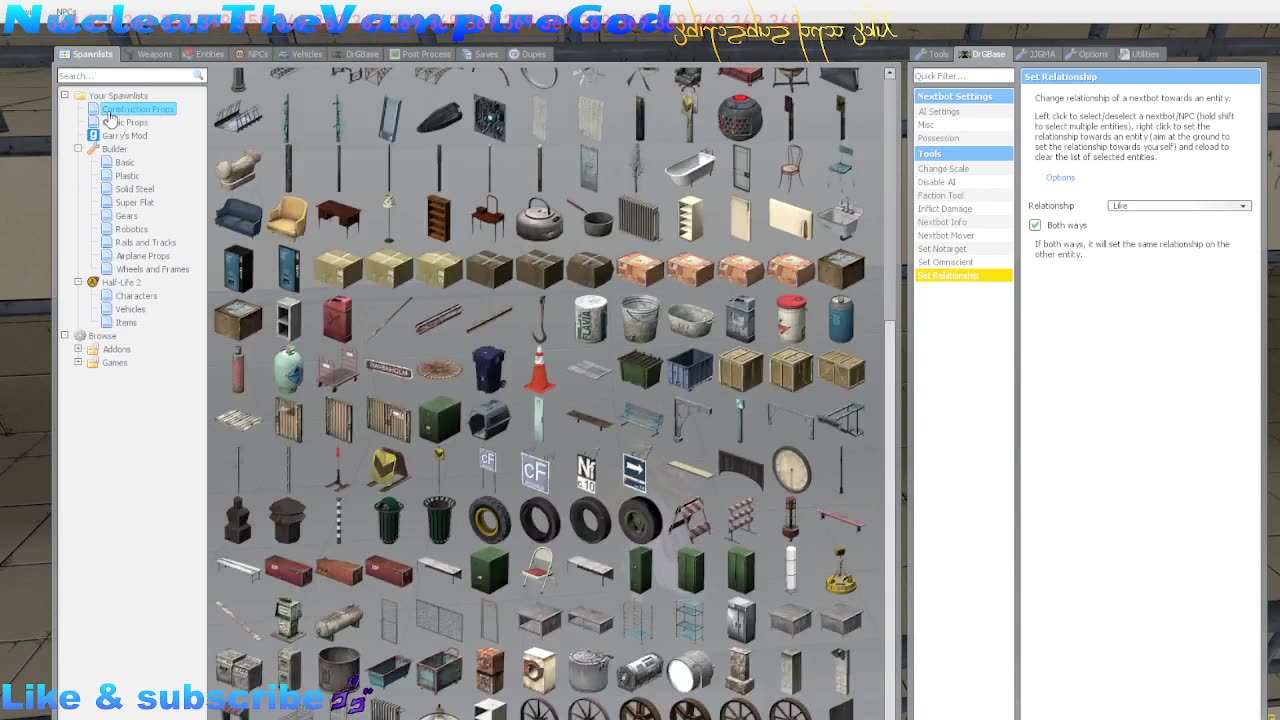Select the white bathtub prop

pos(690,168)
